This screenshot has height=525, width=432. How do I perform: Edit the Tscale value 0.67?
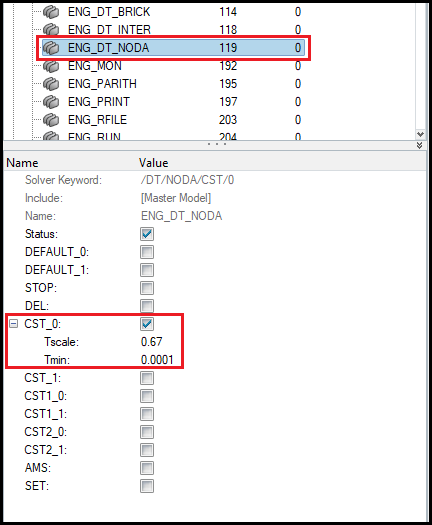pos(151,342)
